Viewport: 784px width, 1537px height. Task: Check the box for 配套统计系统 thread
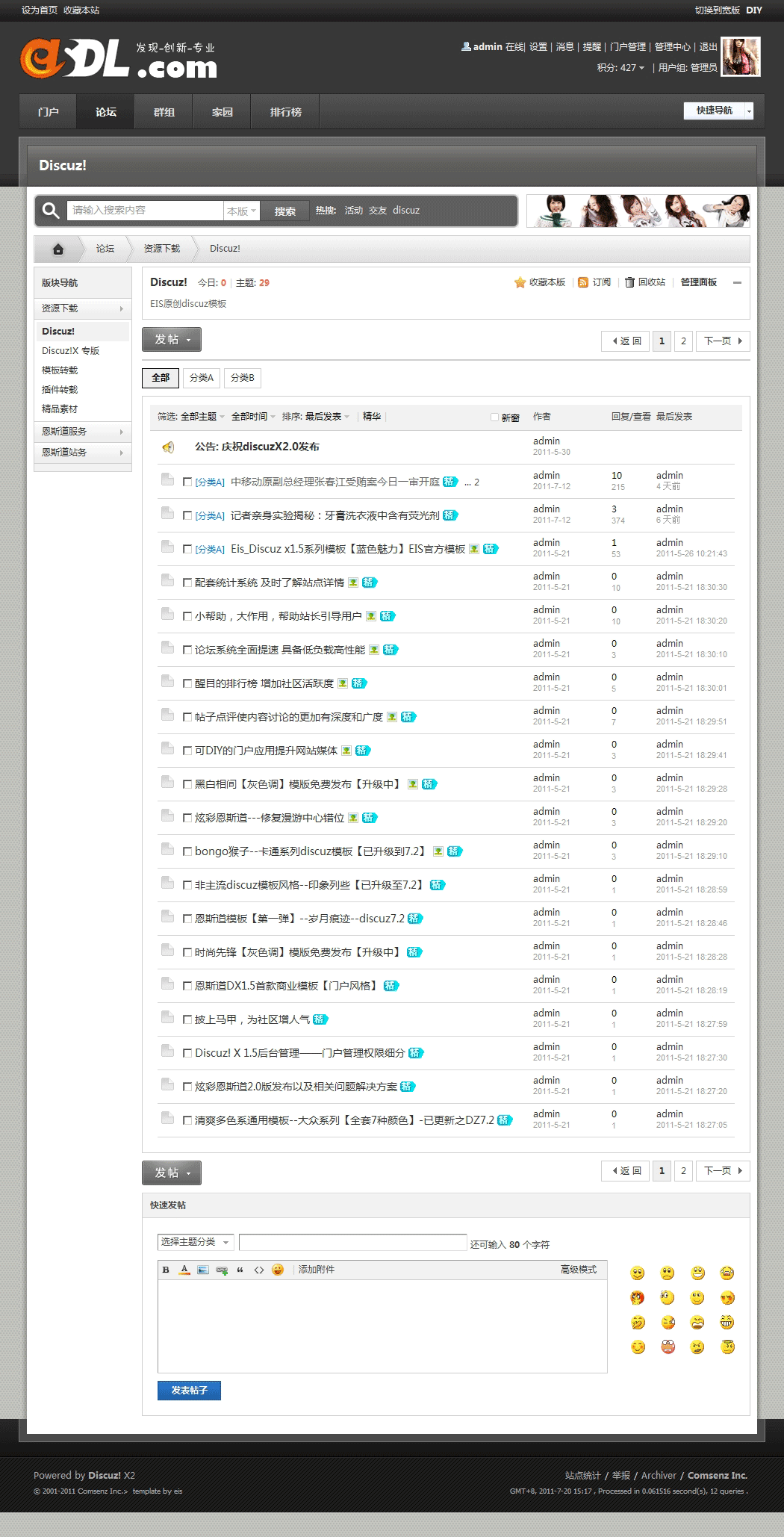point(187,583)
